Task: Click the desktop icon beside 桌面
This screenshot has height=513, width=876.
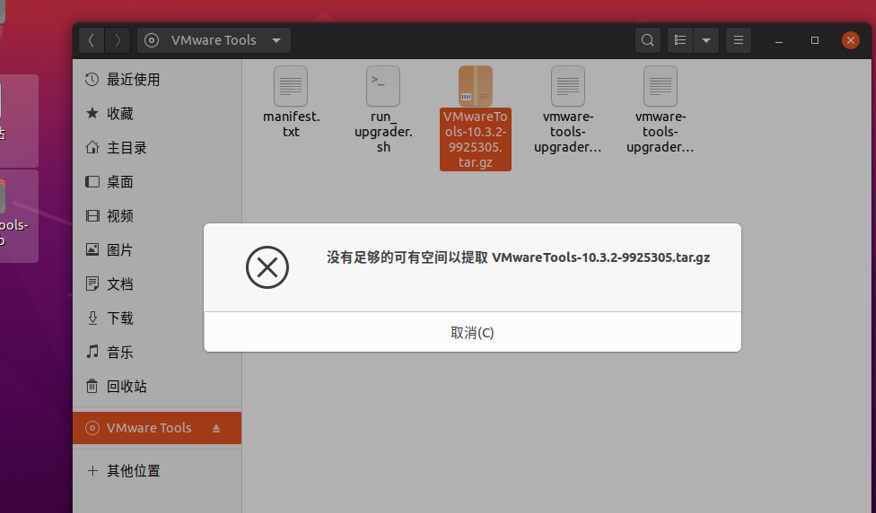Action: [92, 182]
